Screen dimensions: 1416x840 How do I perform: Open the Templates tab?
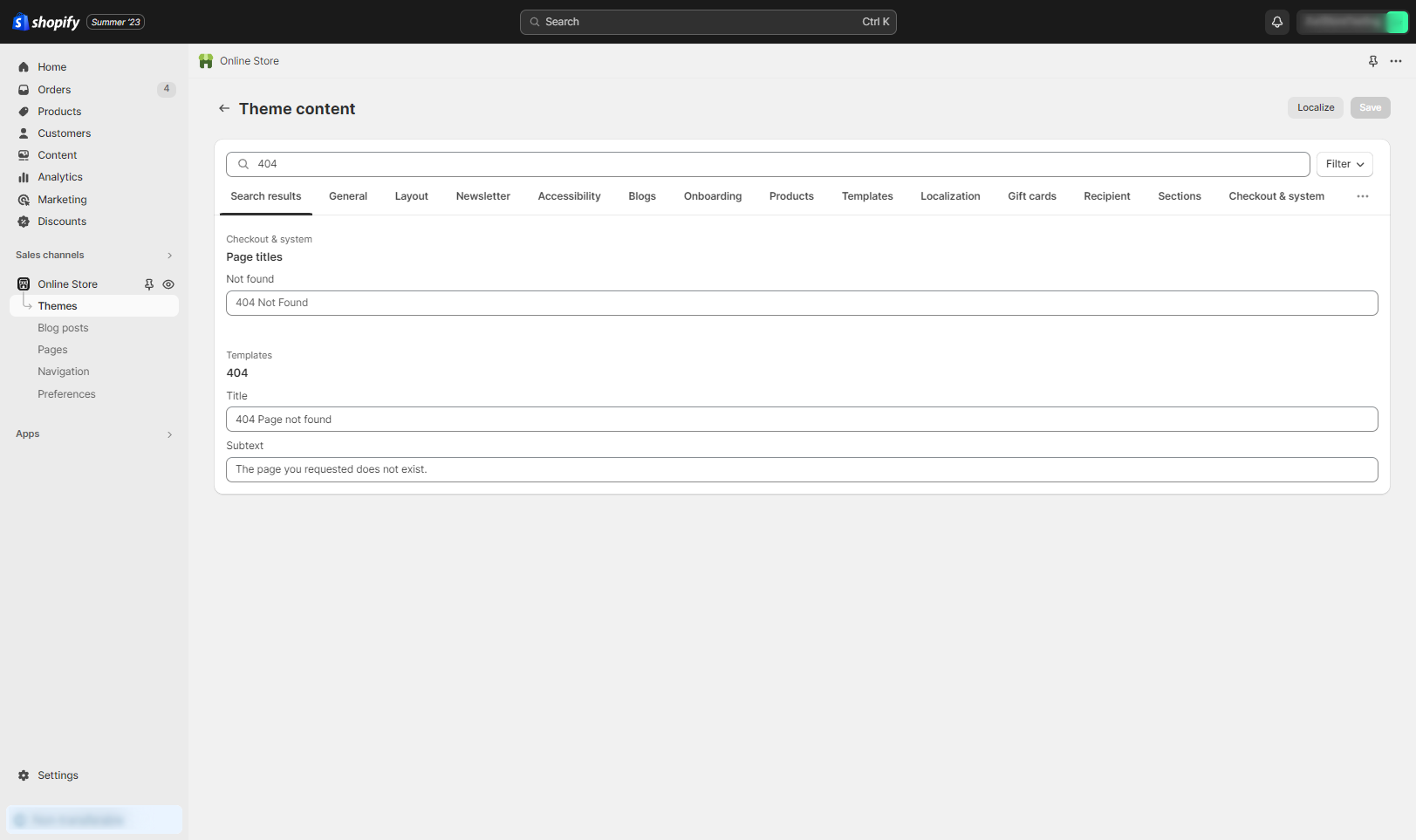coord(867,196)
